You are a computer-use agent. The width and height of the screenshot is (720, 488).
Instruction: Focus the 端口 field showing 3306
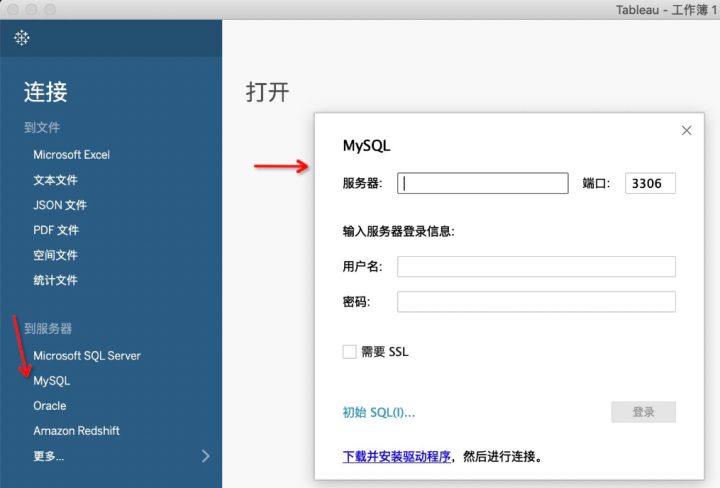[650, 183]
